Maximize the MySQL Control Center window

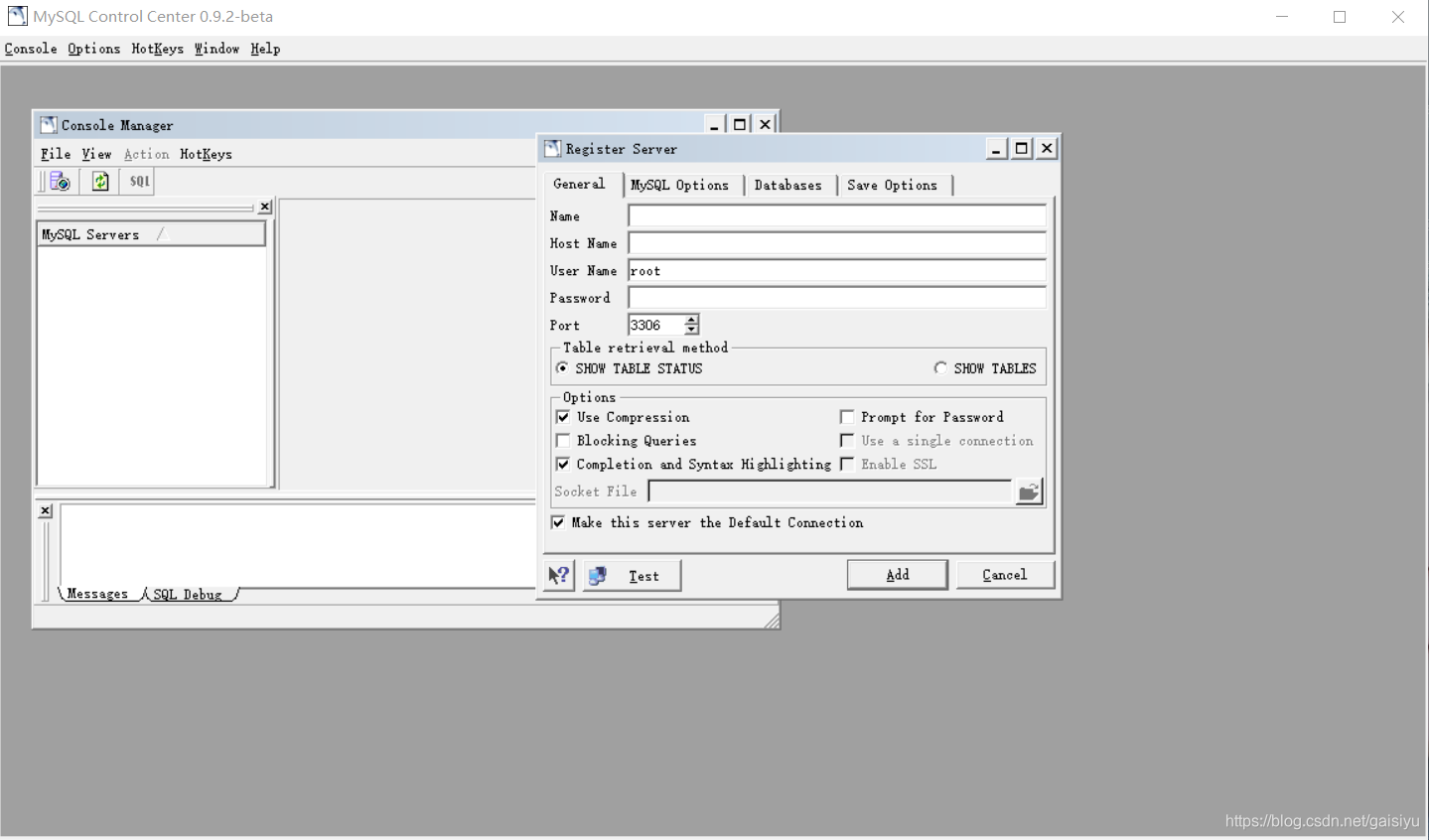pos(1340,17)
